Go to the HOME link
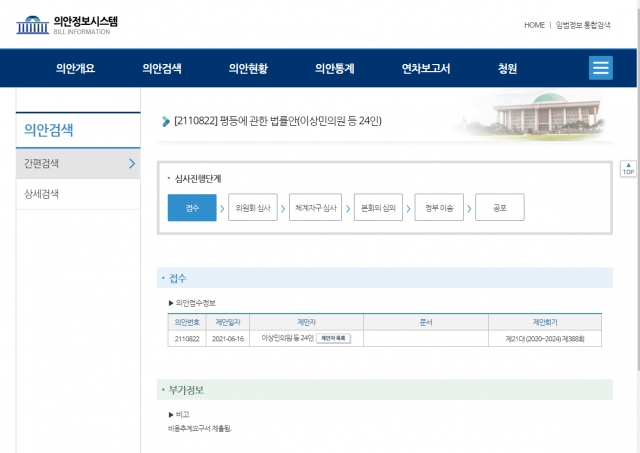Image resolution: width=640 pixels, height=453 pixels. click(534, 25)
